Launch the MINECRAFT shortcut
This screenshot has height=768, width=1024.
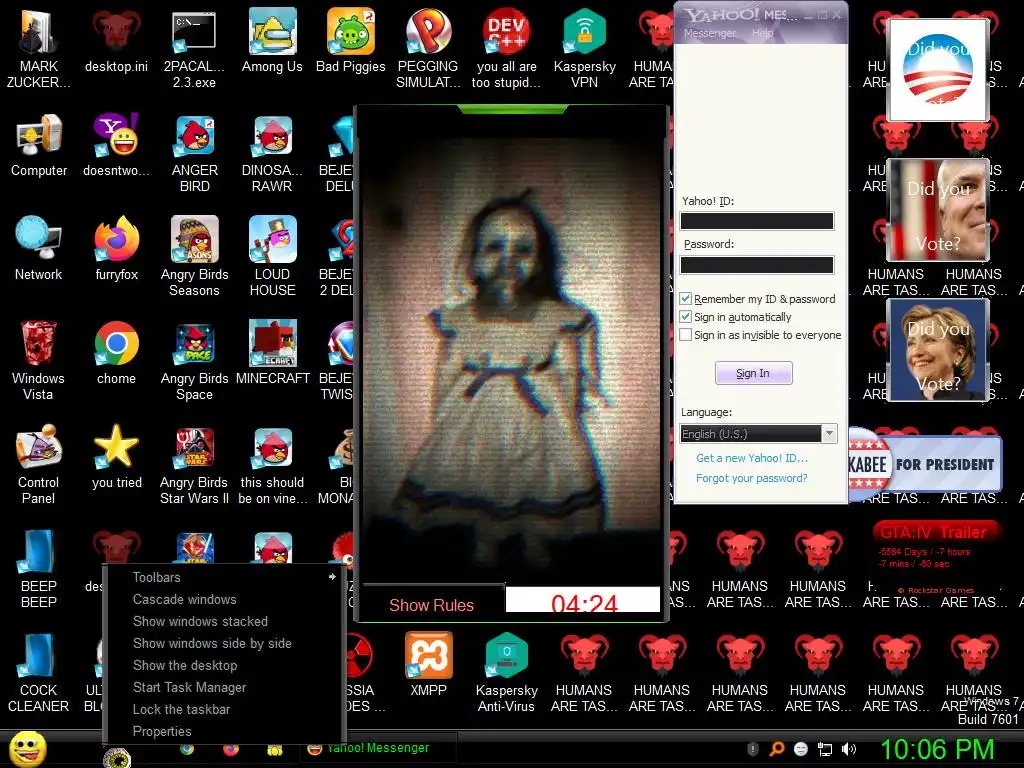[272, 353]
